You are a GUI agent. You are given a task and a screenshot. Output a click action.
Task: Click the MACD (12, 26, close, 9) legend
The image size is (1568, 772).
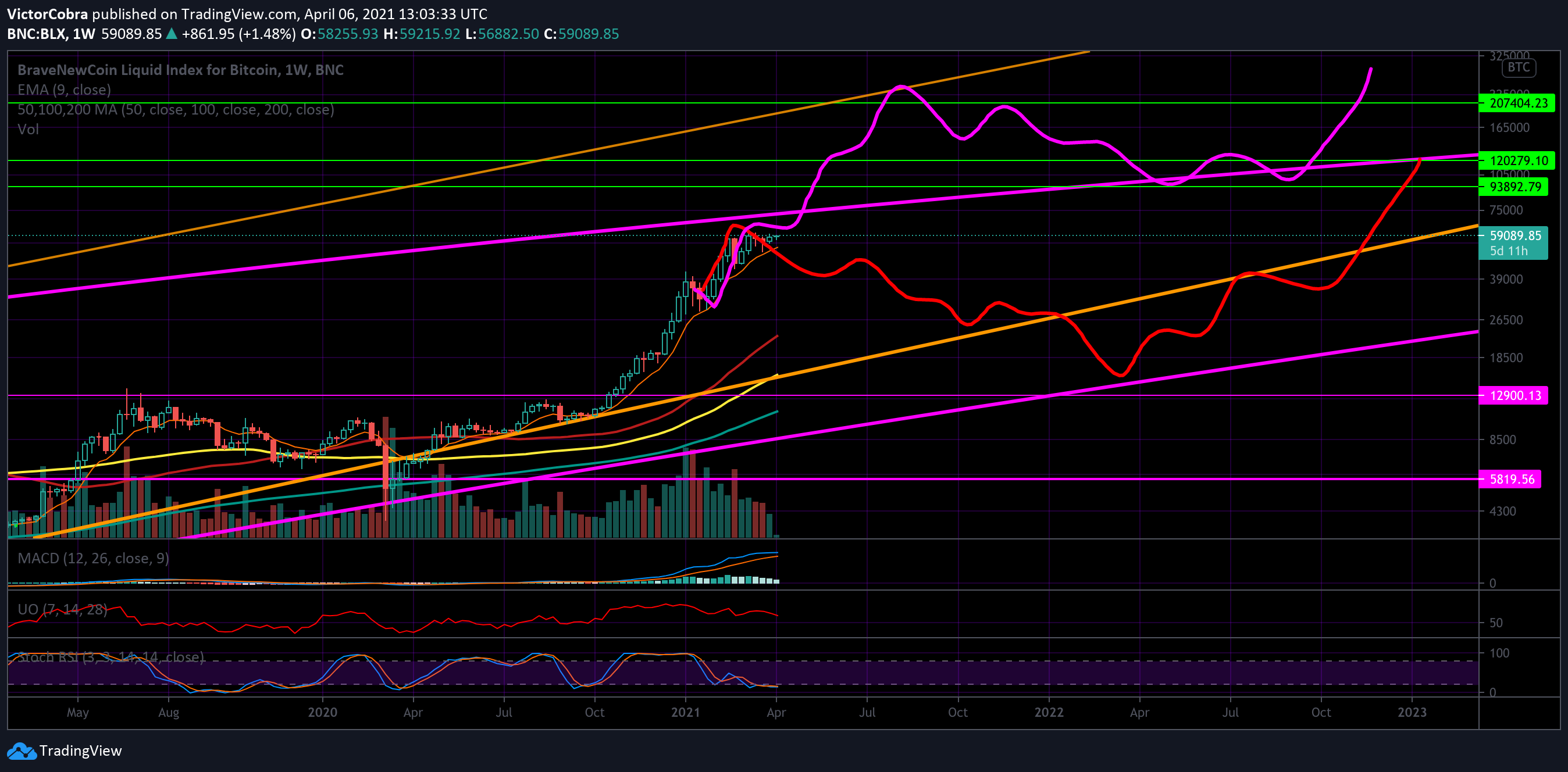[93, 559]
